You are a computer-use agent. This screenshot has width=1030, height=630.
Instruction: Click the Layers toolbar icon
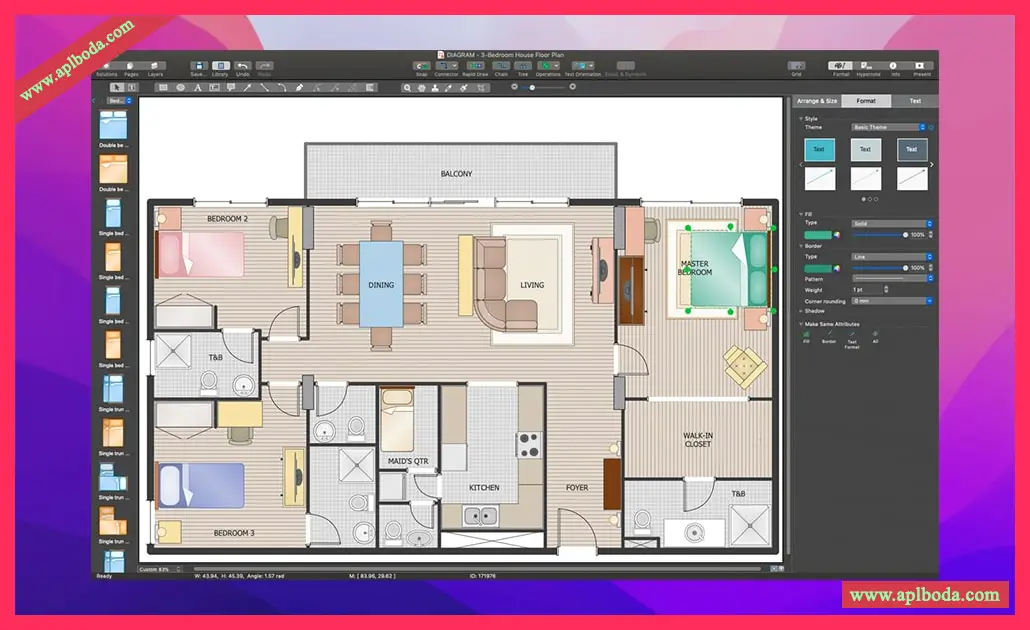coord(155,66)
